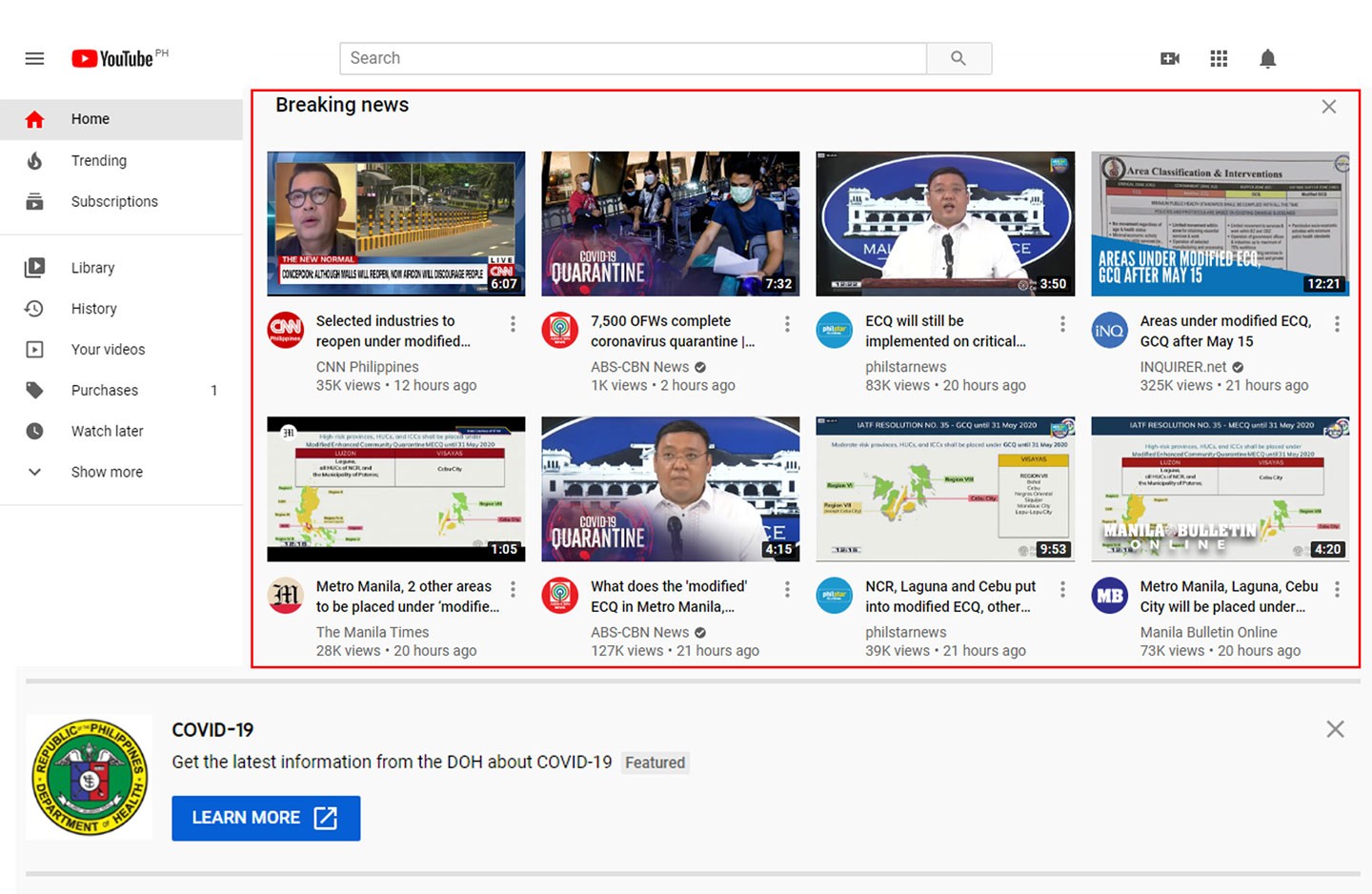Open options for INQUIRER.net video
Viewport: 1372px width, 894px height.
click(1337, 324)
